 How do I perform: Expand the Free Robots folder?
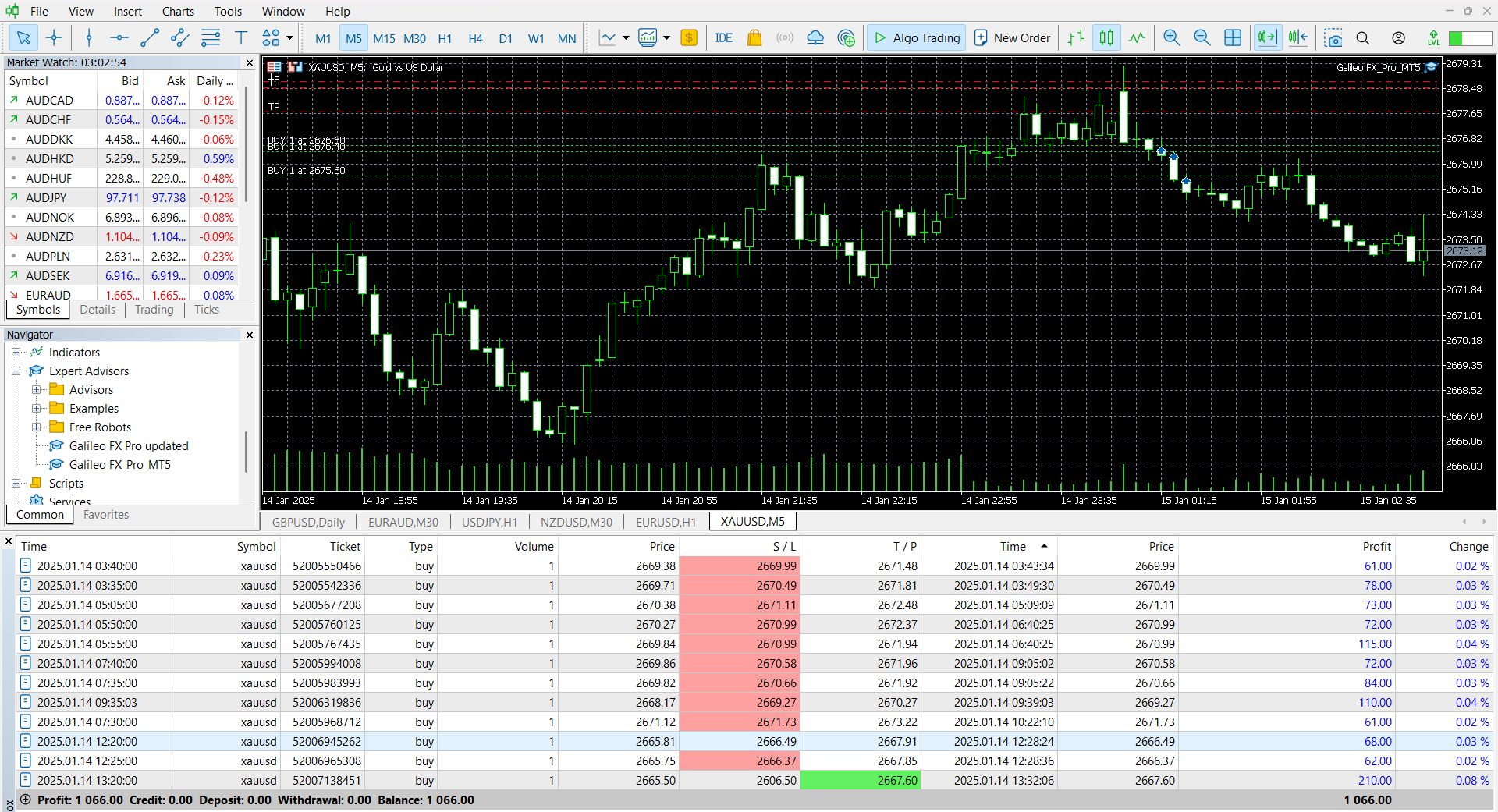[x=36, y=427]
